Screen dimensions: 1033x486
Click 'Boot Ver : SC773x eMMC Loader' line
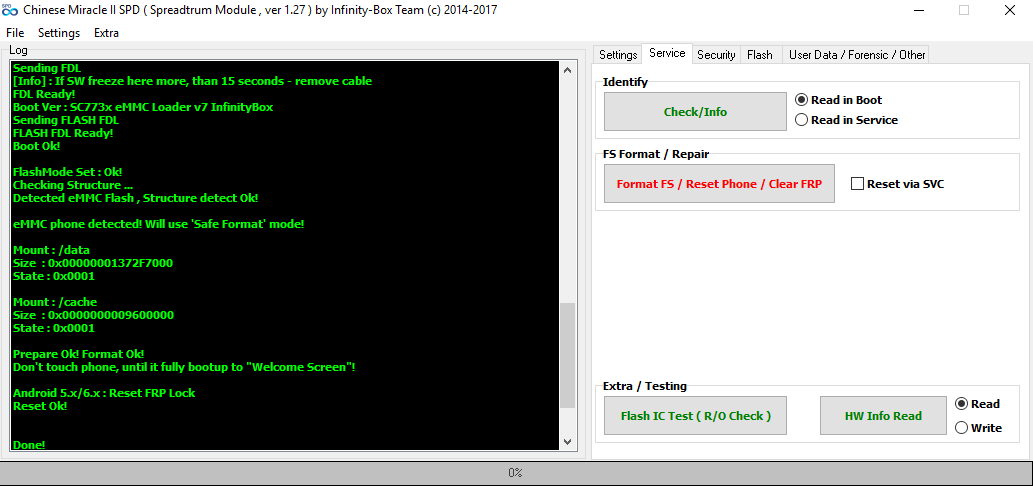point(142,107)
